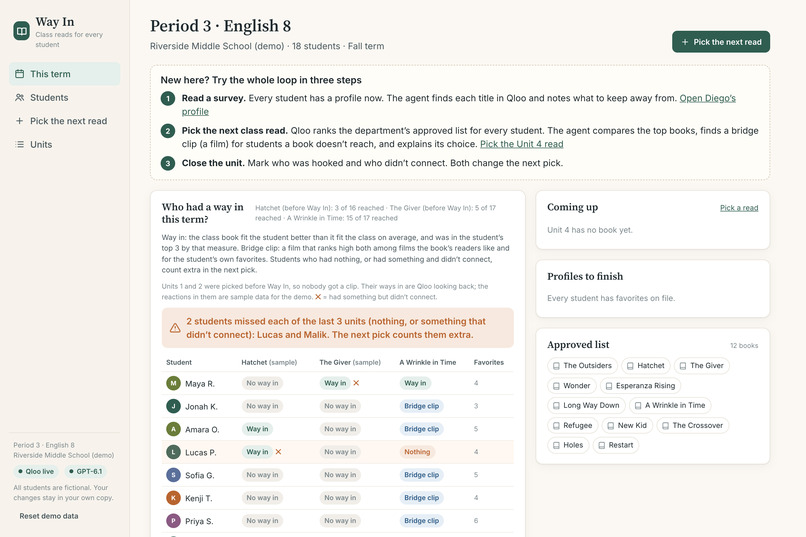Click Priya S.'s avatar circle
The width and height of the screenshot is (806, 537).
pos(173,521)
